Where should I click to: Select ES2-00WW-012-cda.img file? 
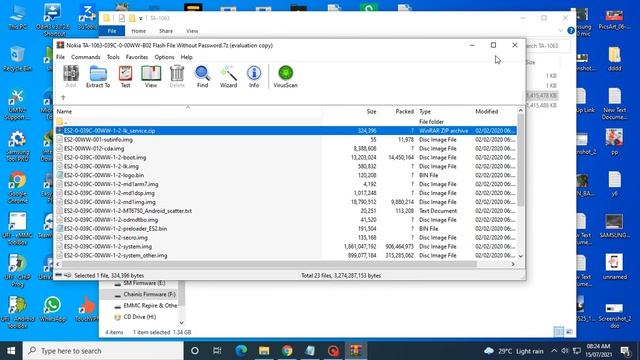coord(286,149)
